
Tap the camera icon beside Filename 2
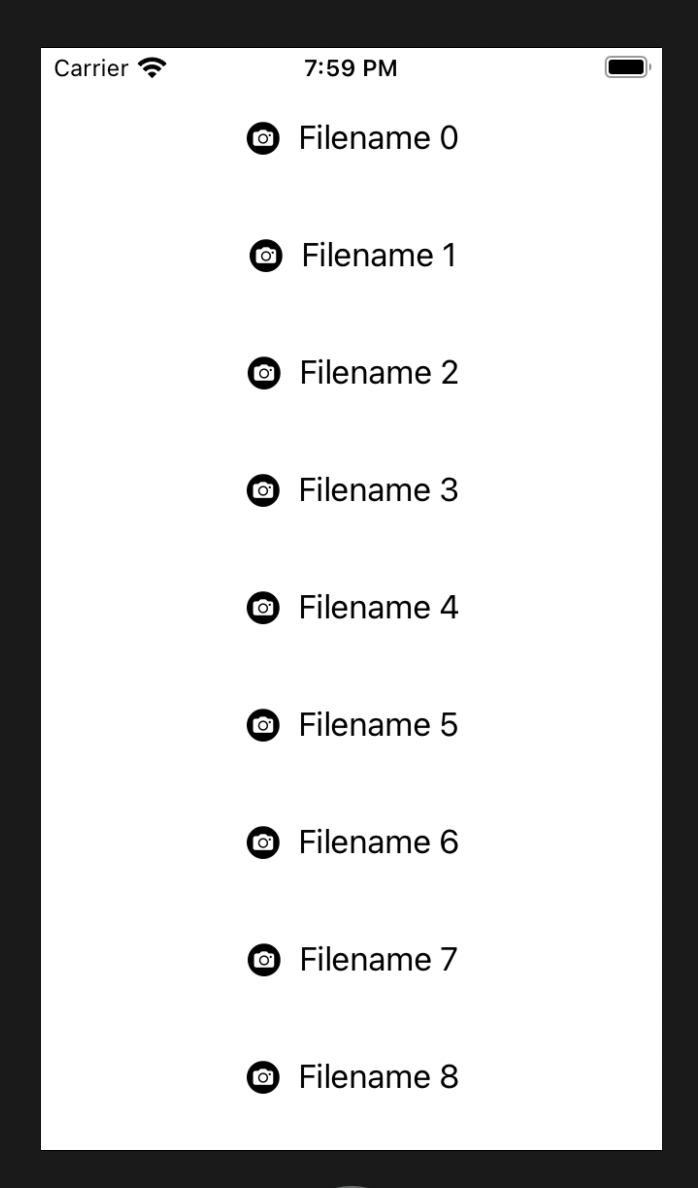[x=264, y=374]
